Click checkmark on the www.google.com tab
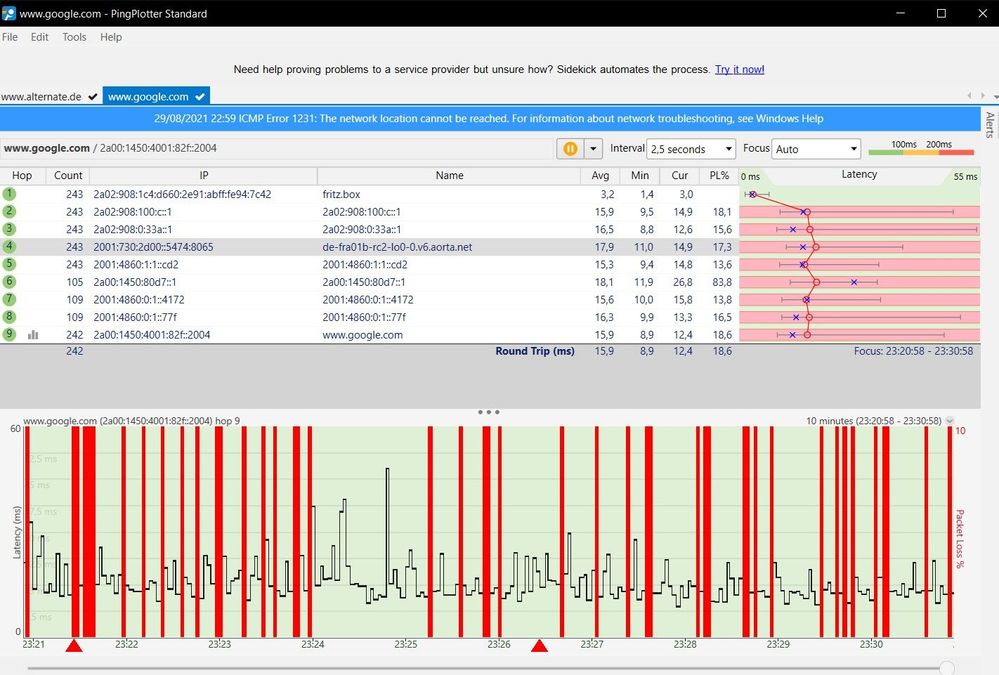This screenshot has width=999, height=675. pos(200,97)
